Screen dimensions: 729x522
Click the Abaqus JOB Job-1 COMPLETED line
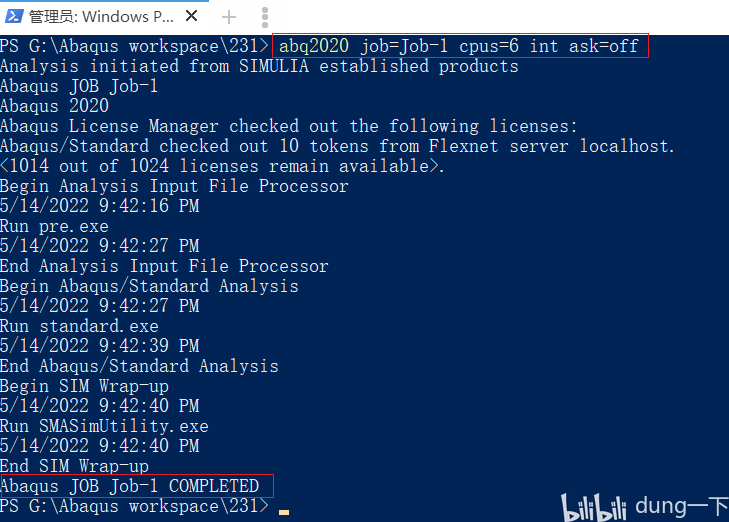coord(130,486)
